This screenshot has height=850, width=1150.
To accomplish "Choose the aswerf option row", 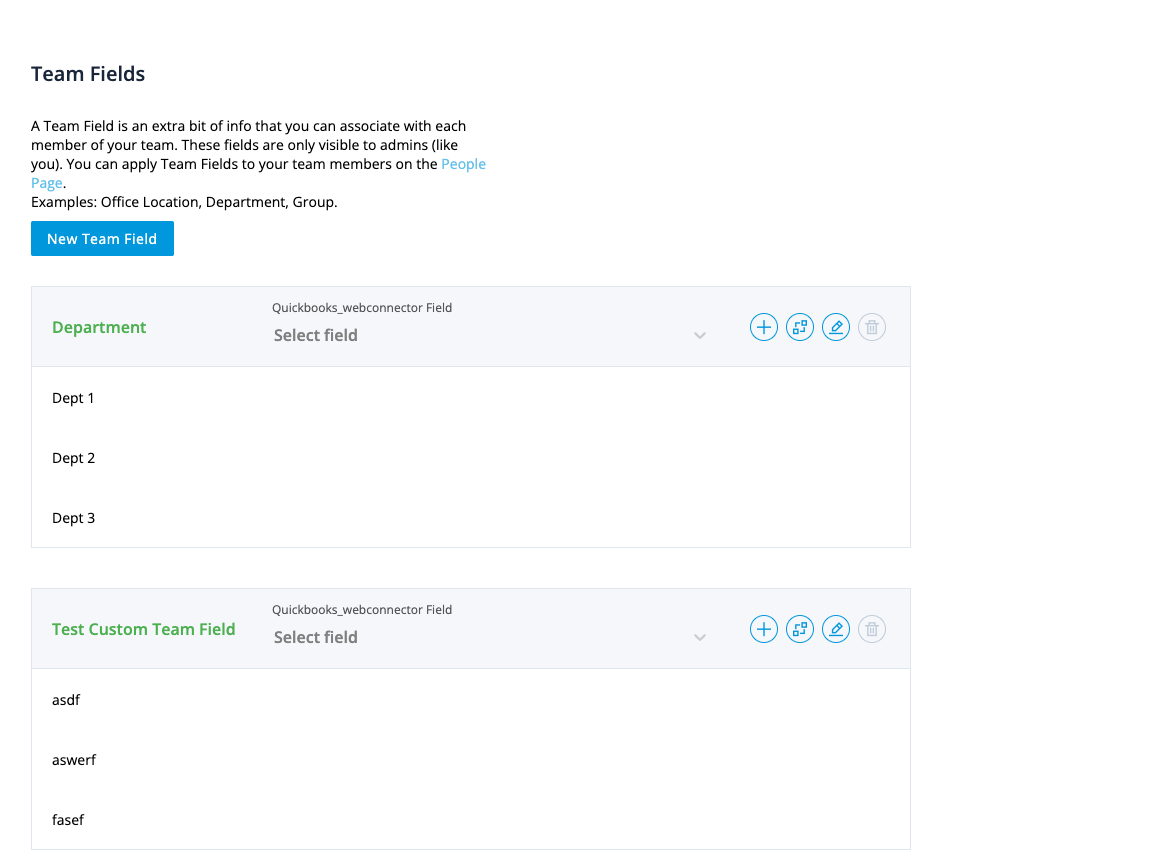I will tap(74, 760).
